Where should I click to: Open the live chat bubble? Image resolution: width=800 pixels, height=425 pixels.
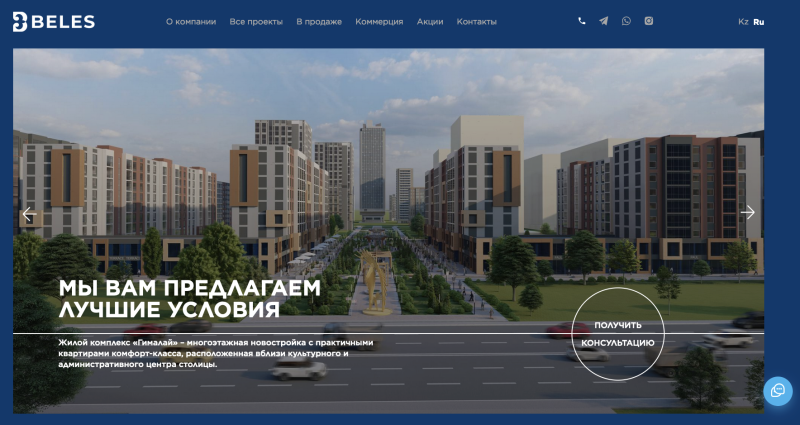coord(778,391)
